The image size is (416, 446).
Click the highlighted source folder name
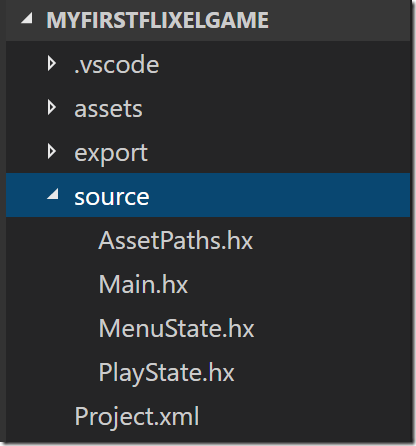pyautogui.click(x=112, y=197)
